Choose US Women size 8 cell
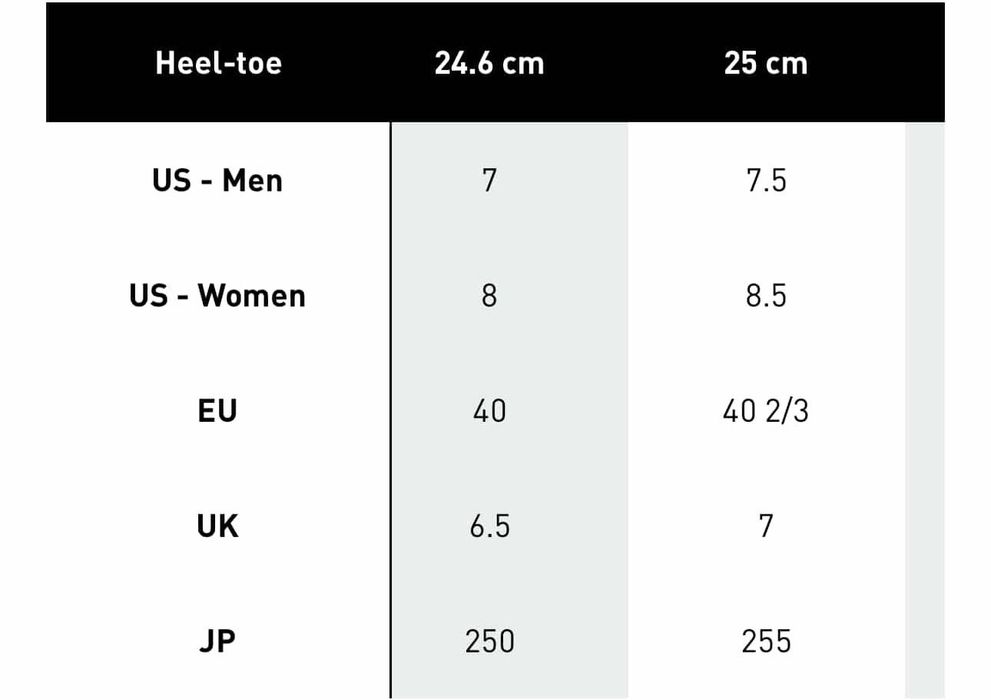This screenshot has height=700, width=991. tap(489, 296)
